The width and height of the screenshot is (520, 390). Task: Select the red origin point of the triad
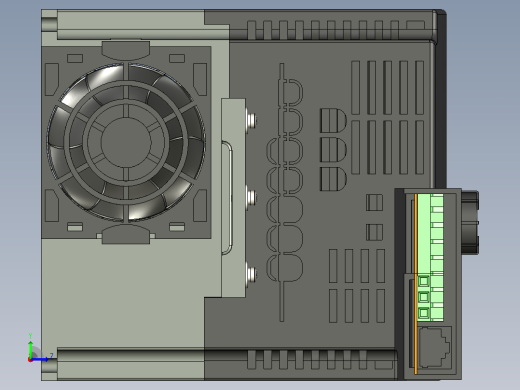pos(30,360)
